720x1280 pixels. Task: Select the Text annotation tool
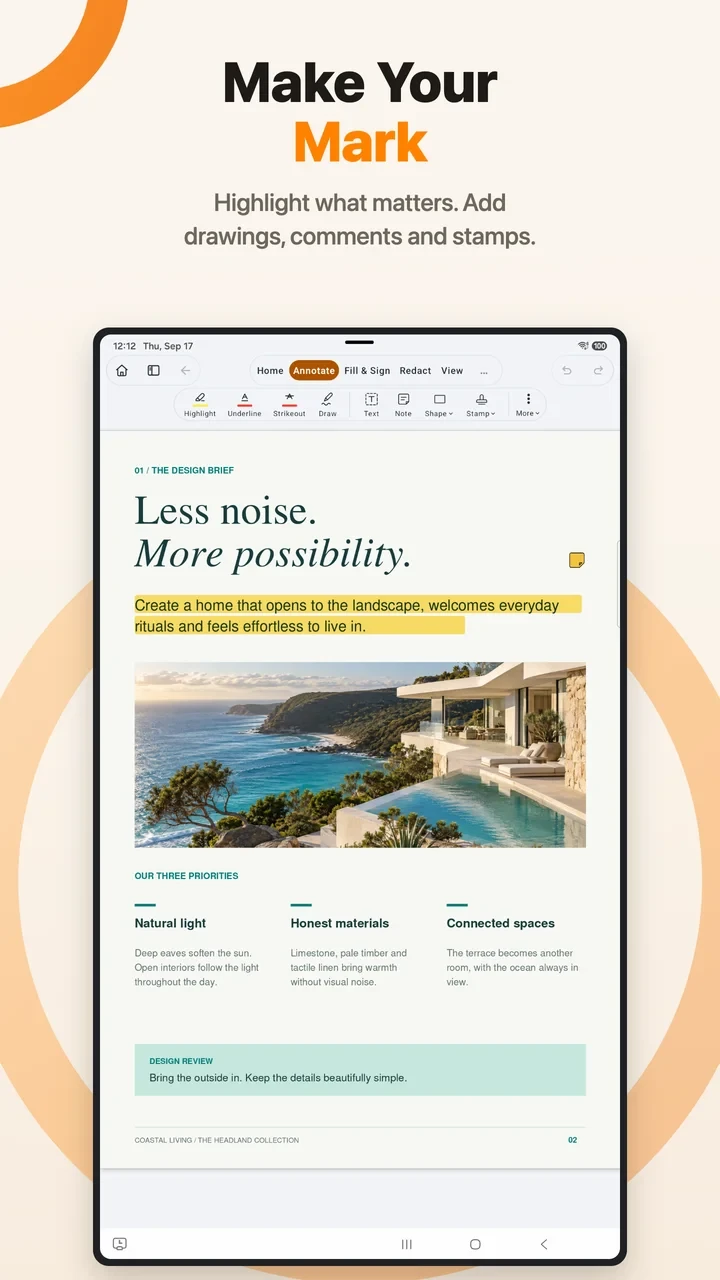coord(371,404)
